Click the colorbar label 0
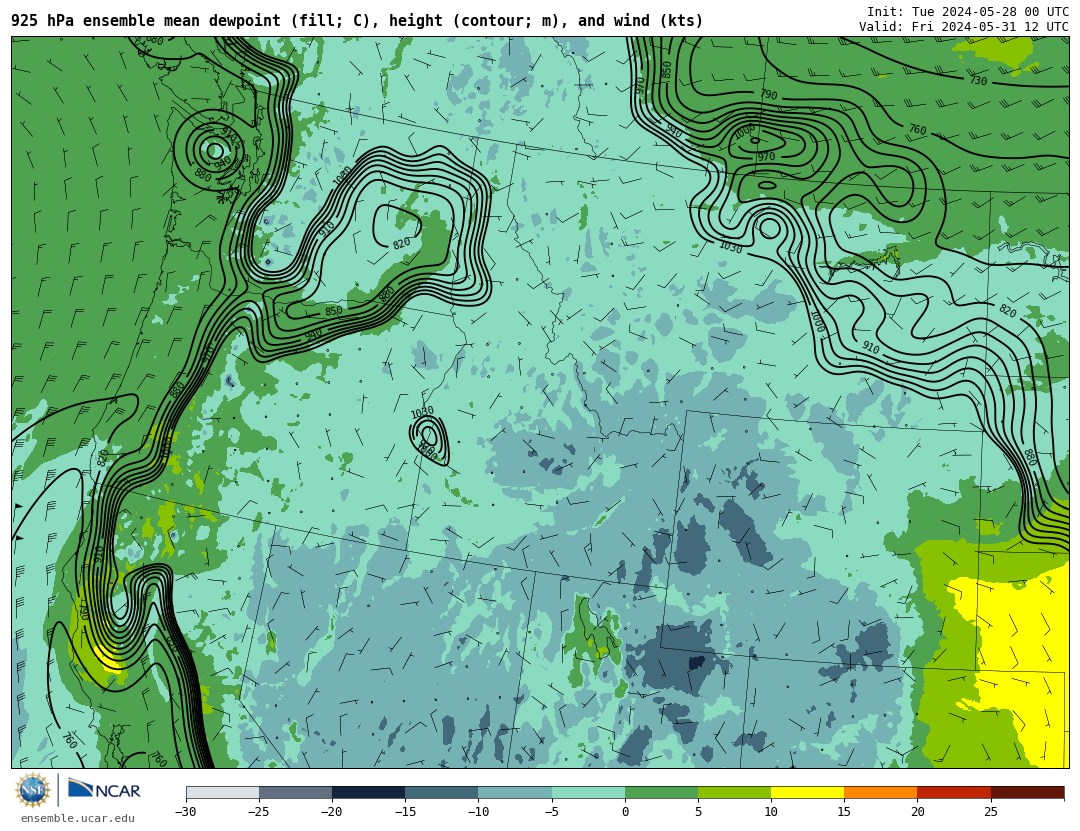The image size is (1080, 831). [x=625, y=812]
